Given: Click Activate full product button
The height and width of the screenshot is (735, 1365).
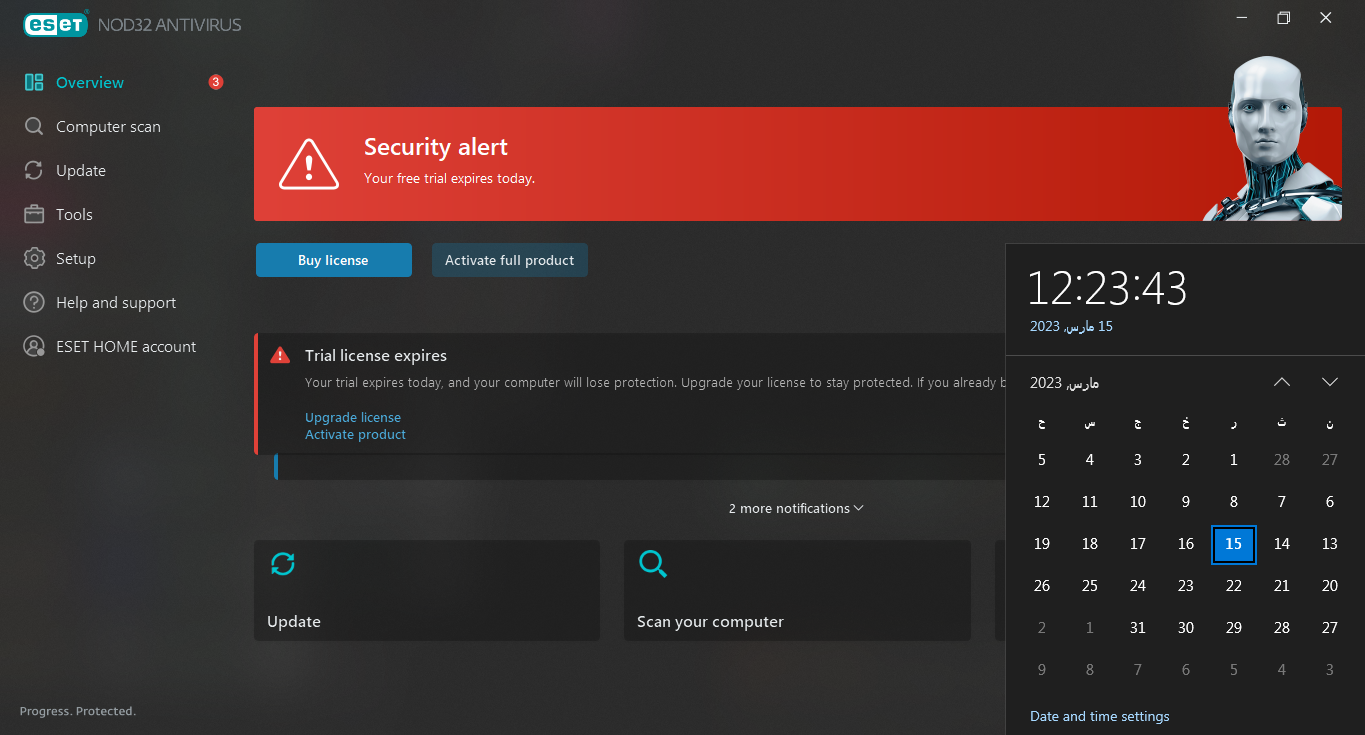Looking at the screenshot, I should point(510,260).
